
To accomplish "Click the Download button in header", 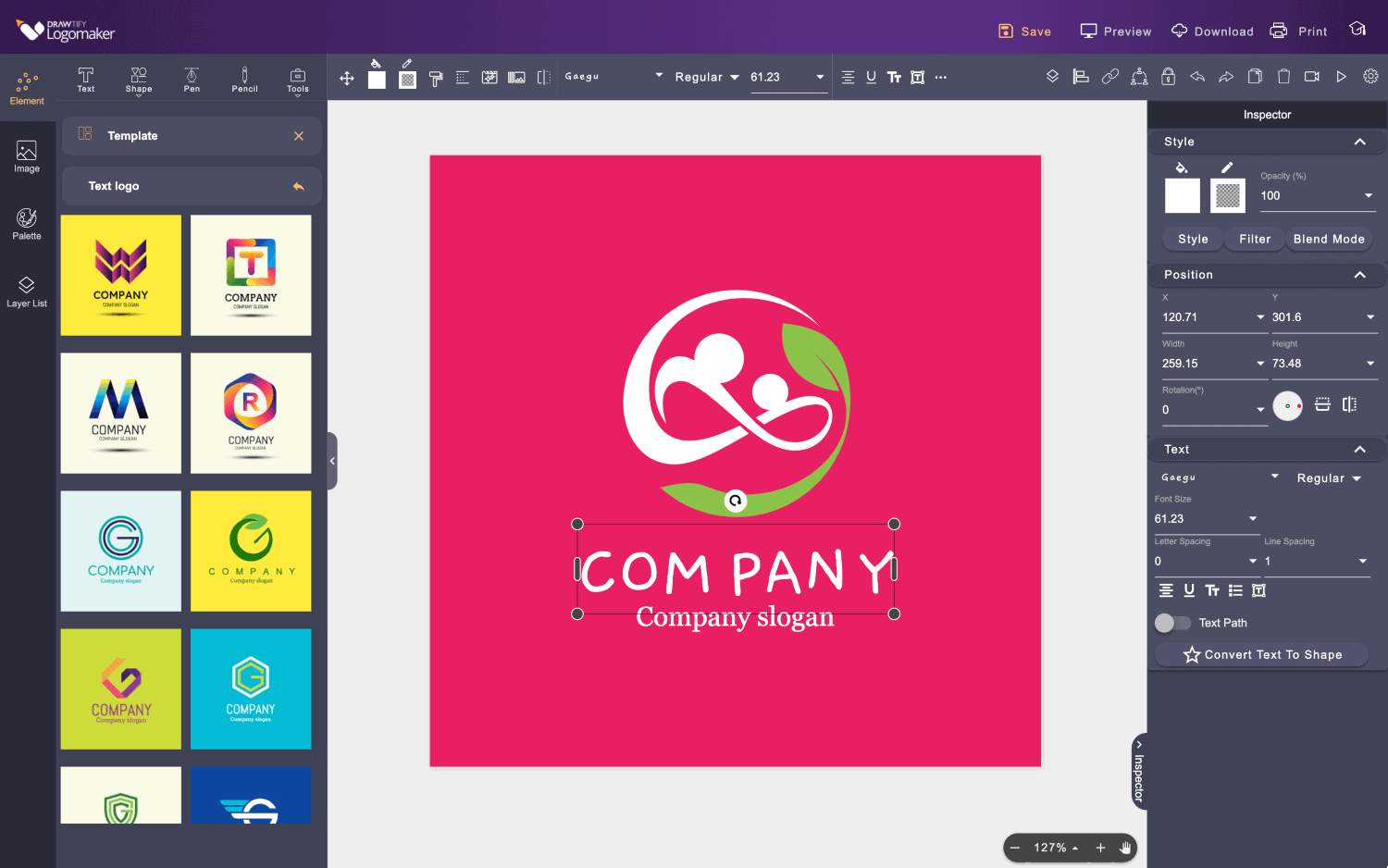I will click(x=1212, y=31).
